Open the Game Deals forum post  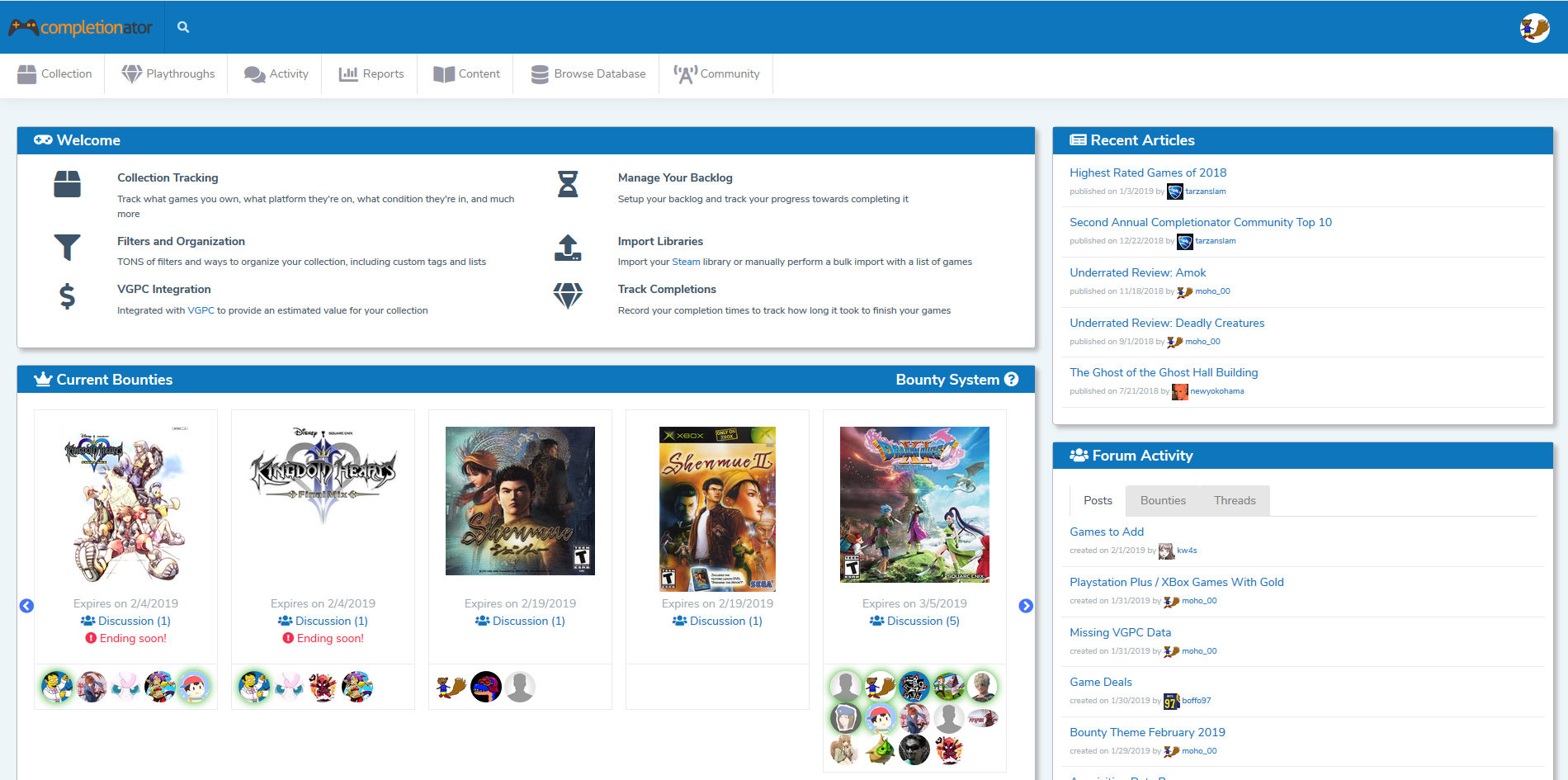pos(1101,683)
